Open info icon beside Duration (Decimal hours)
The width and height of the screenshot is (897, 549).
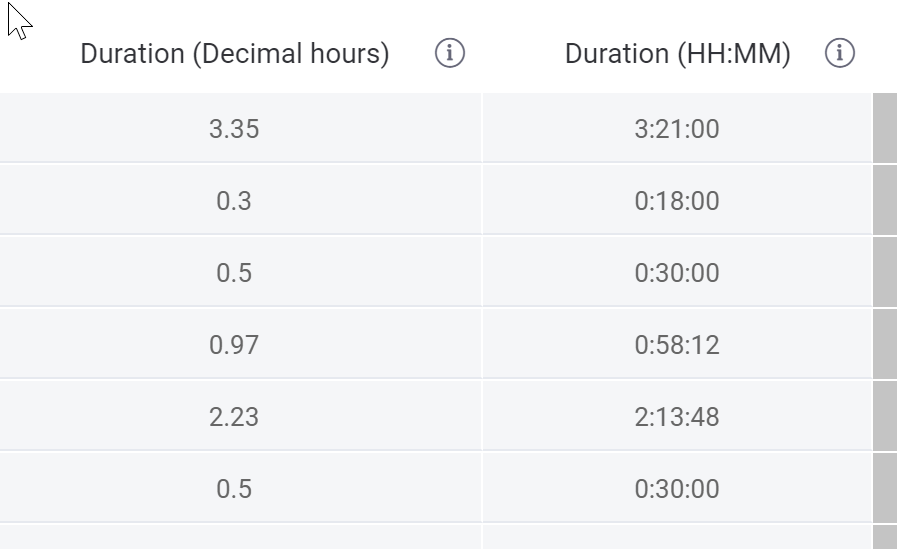pos(450,53)
